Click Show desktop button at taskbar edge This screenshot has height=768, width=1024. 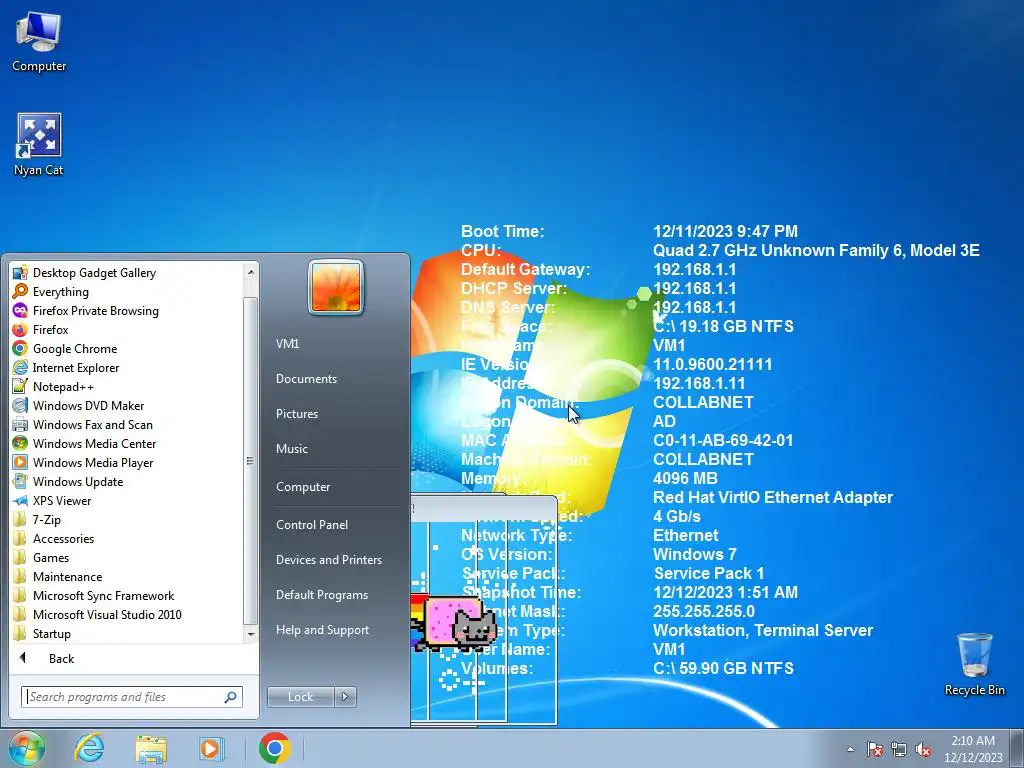[1017, 749]
